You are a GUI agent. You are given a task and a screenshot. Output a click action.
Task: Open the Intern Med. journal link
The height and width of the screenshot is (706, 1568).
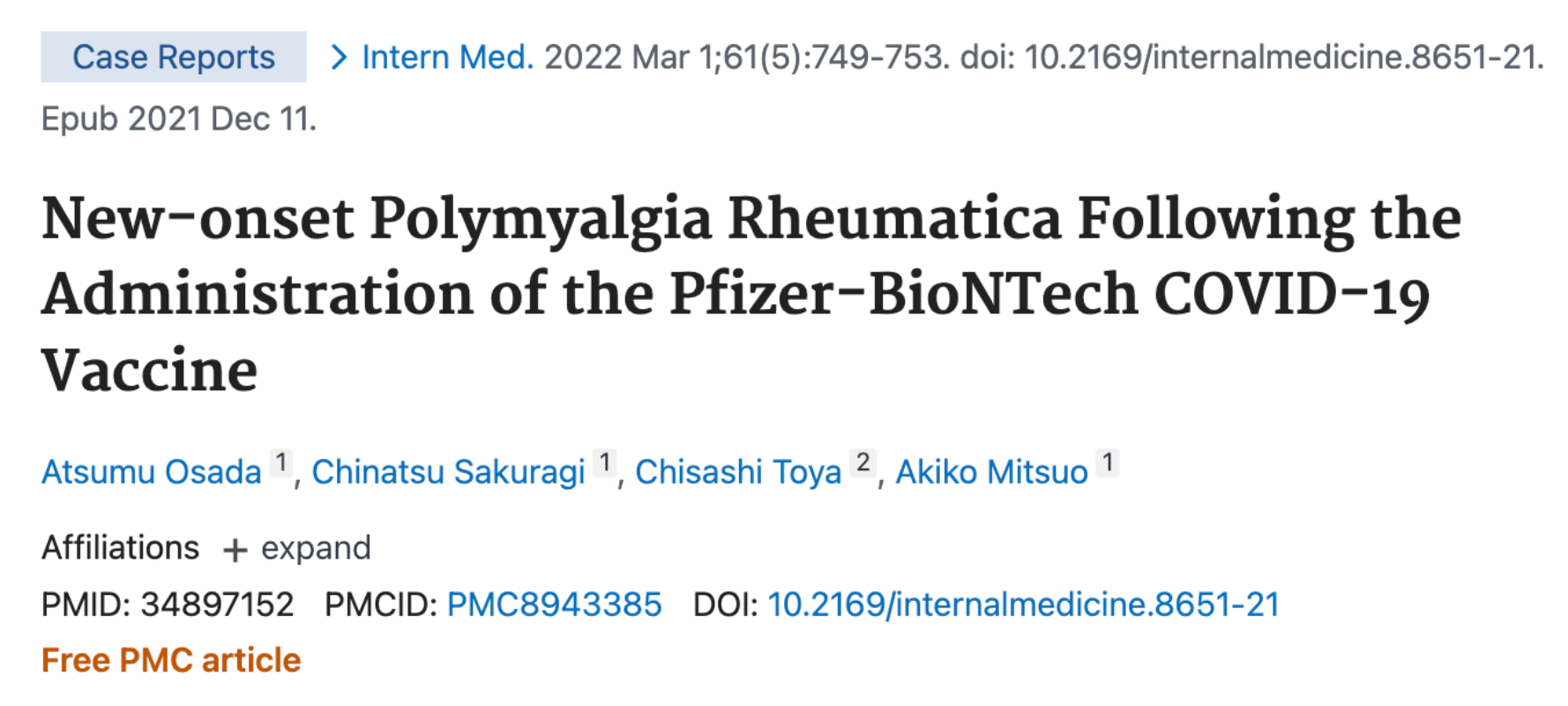click(448, 57)
